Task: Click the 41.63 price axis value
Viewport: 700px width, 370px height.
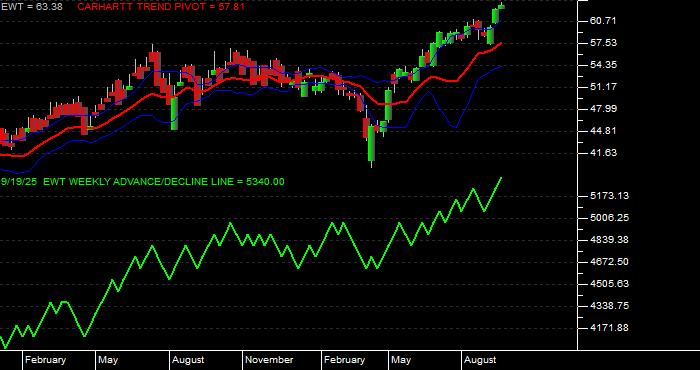Action: point(603,153)
